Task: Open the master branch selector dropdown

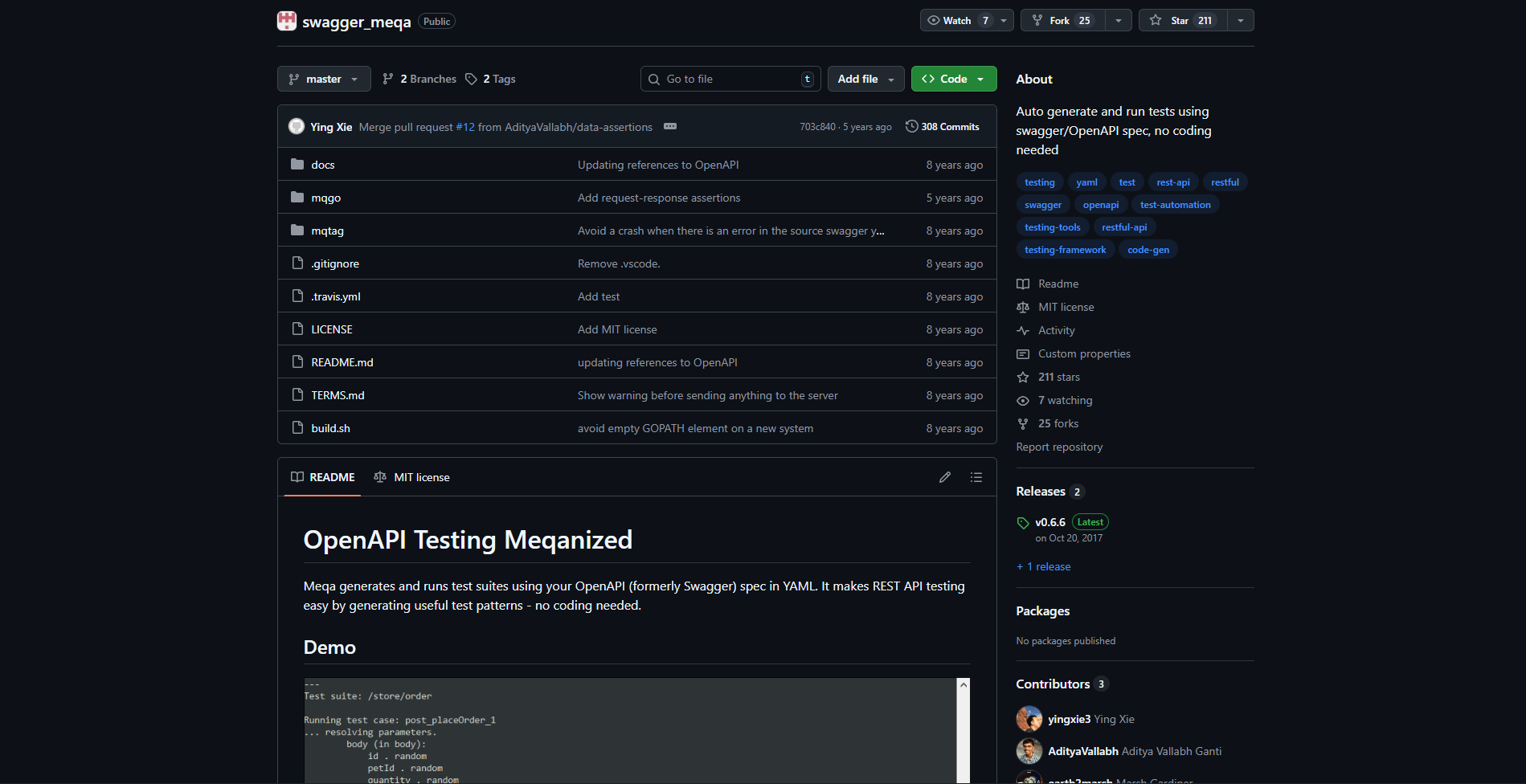Action: tap(324, 79)
